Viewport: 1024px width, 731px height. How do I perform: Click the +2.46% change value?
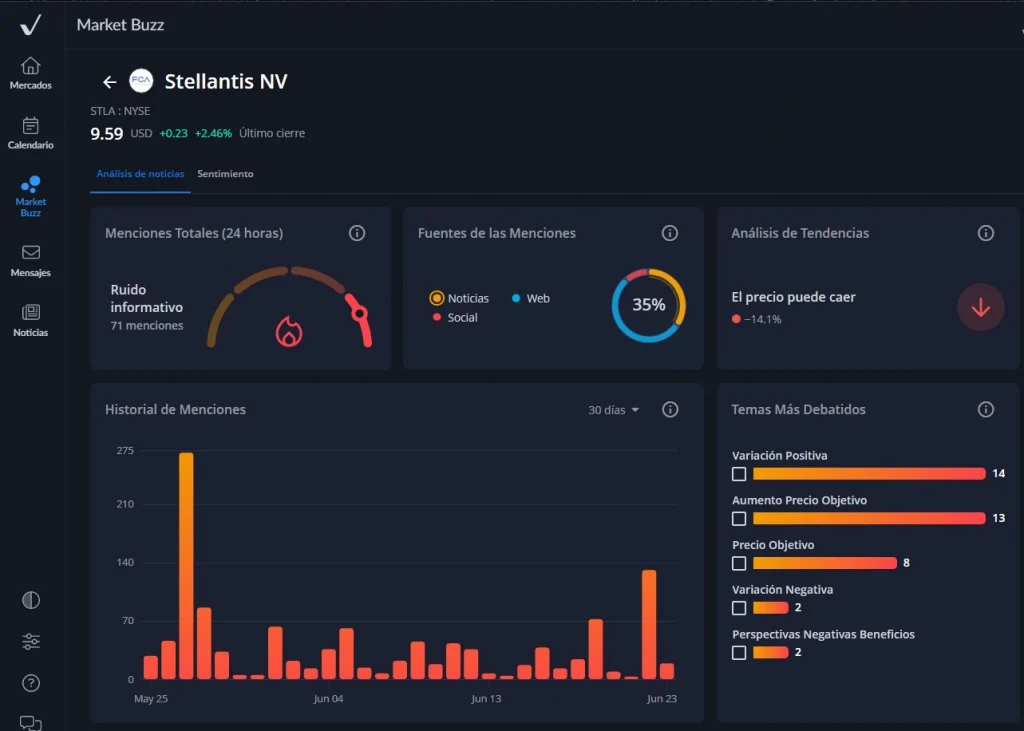(213, 133)
